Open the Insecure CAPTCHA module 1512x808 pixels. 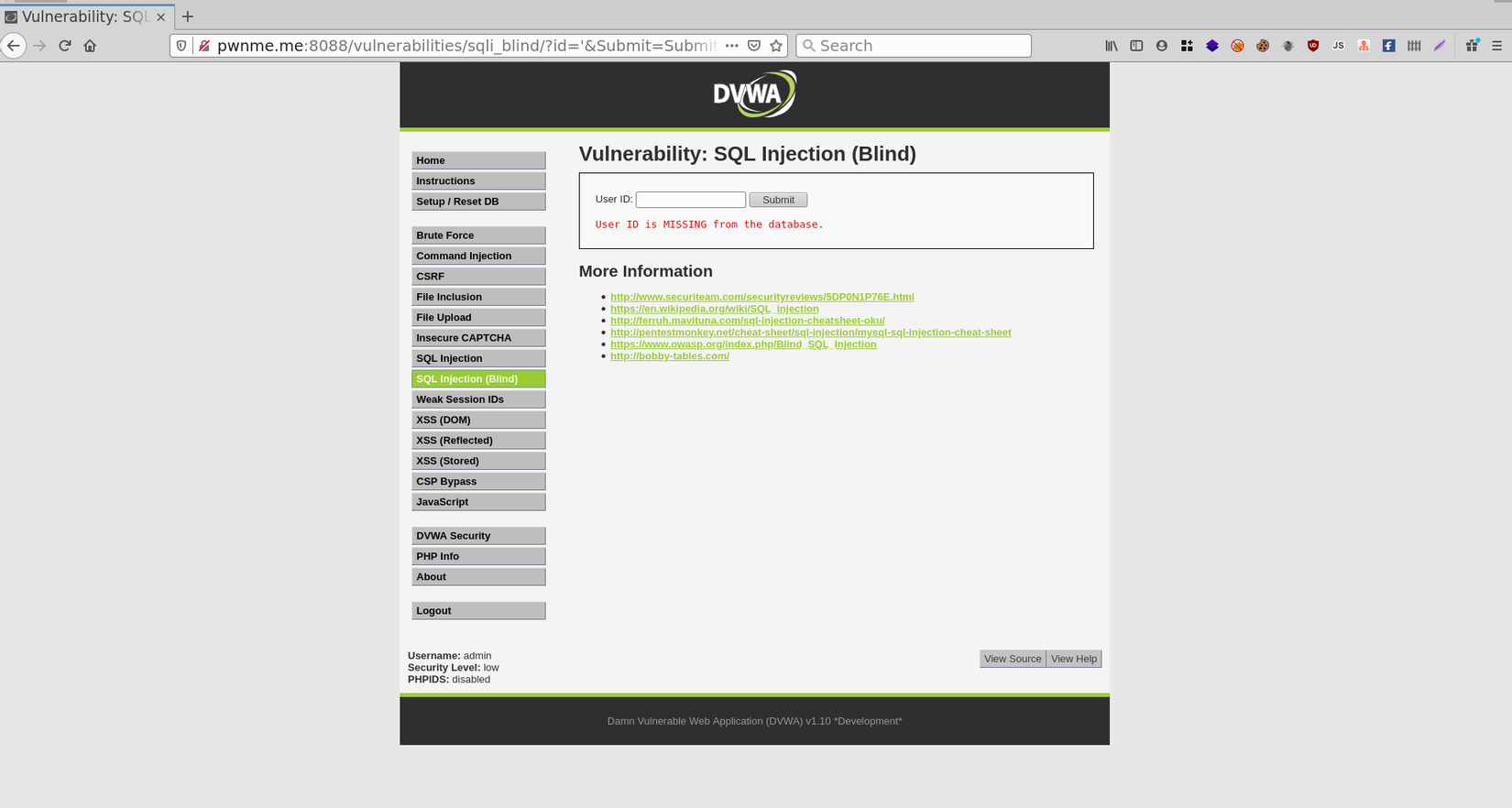click(x=478, y=338)
